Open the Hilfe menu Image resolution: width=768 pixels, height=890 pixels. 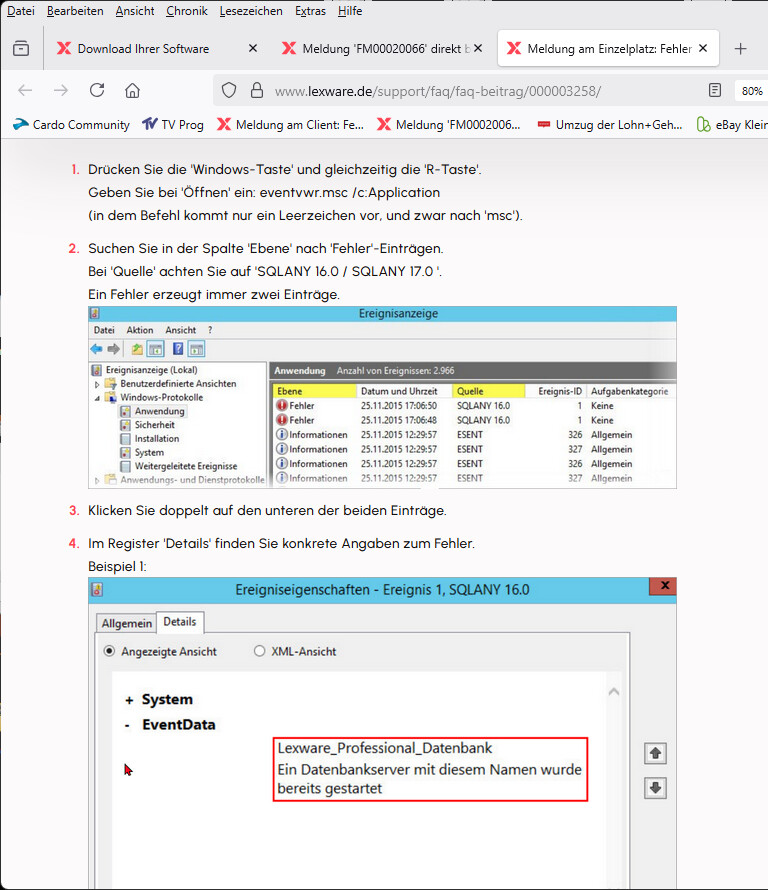pyautogui.click(x=350, y=11)
